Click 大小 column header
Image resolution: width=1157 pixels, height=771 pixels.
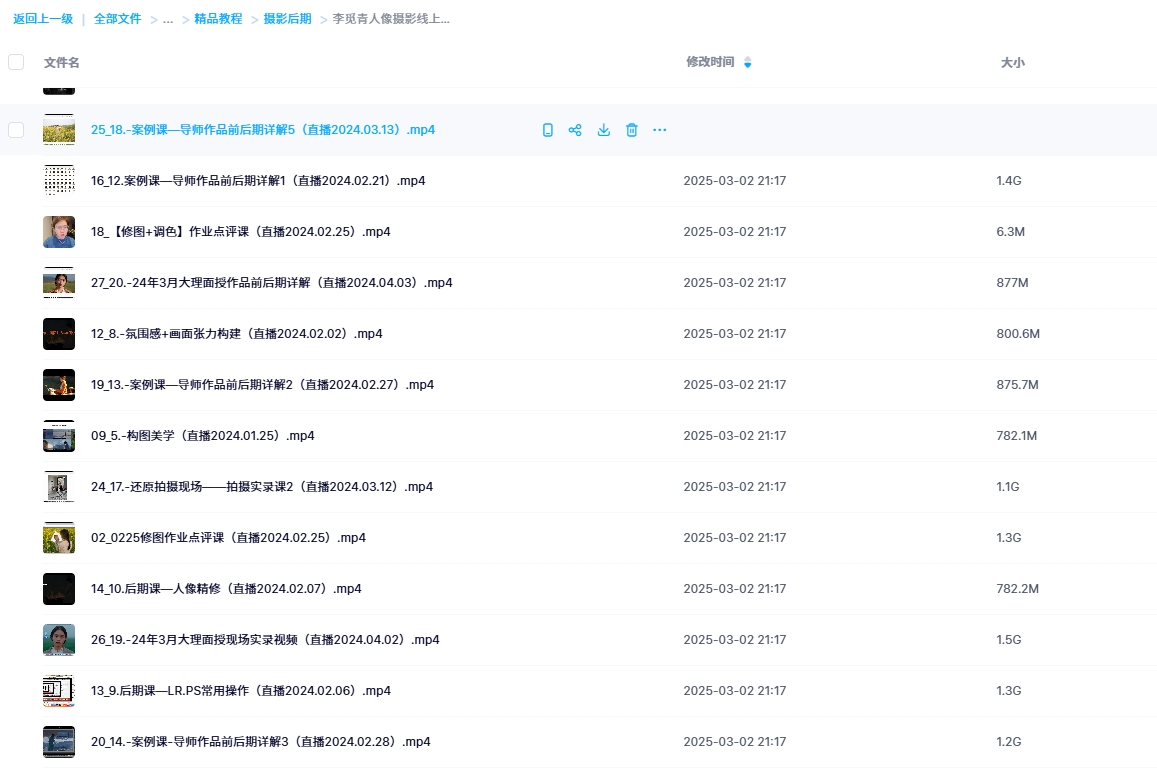[x=1012, y=61]
